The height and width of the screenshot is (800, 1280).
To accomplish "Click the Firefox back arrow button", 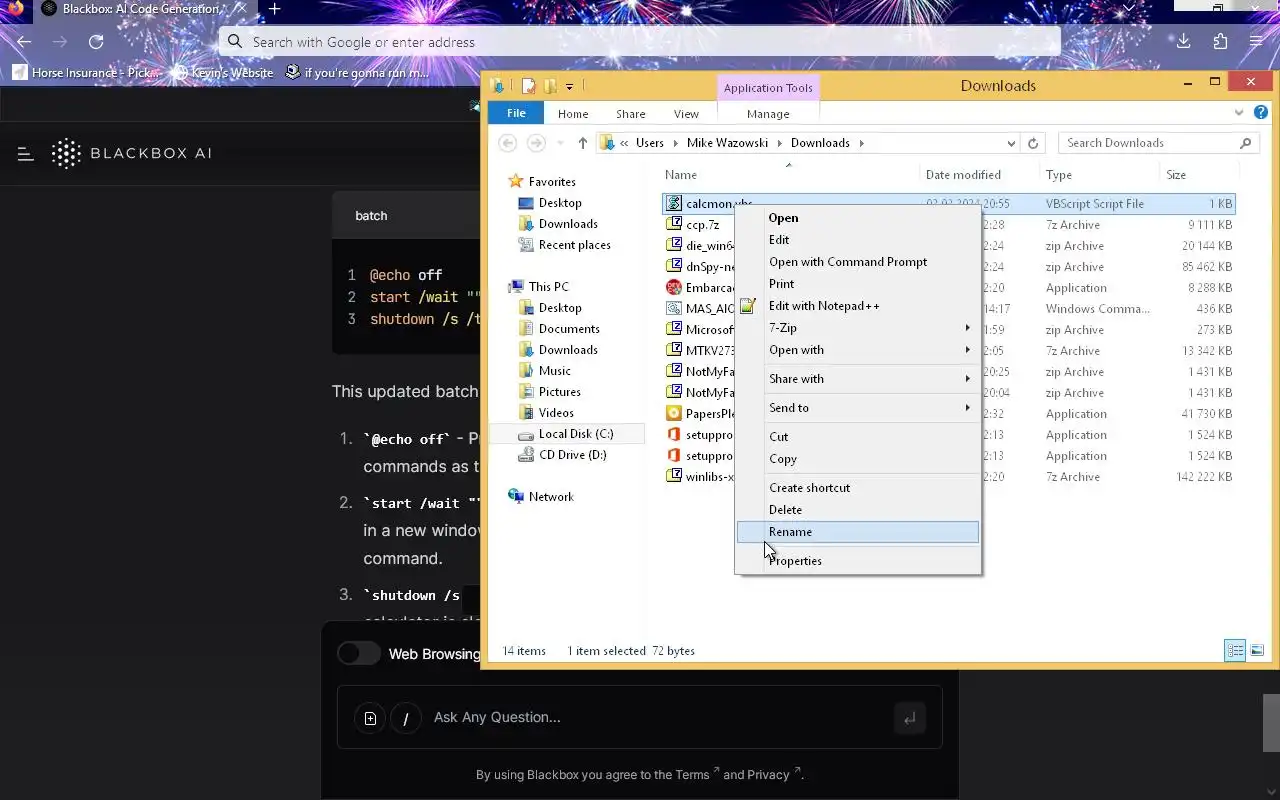I will coord(24,42).
